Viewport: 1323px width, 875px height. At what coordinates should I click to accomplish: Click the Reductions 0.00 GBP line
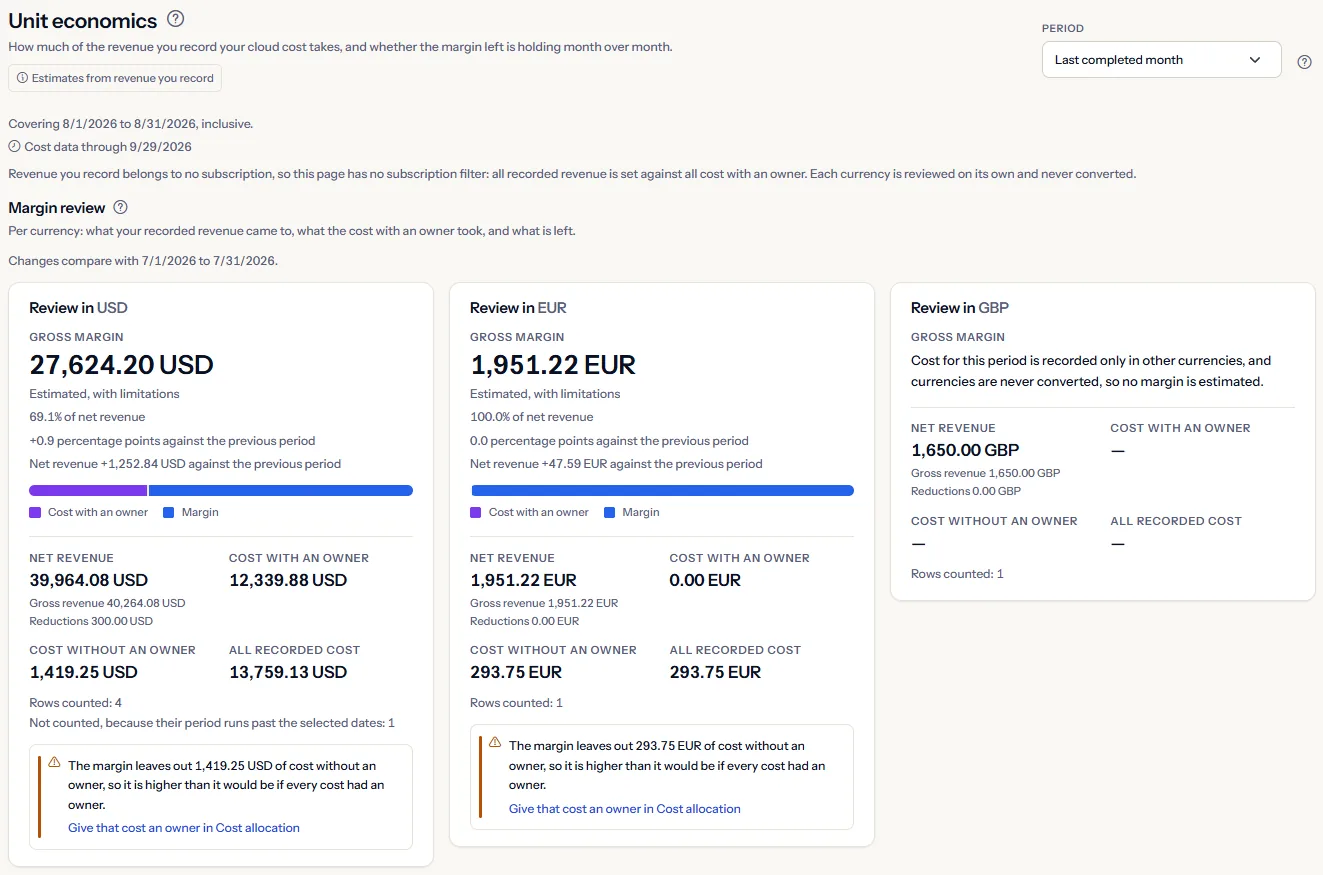(966, 491)
